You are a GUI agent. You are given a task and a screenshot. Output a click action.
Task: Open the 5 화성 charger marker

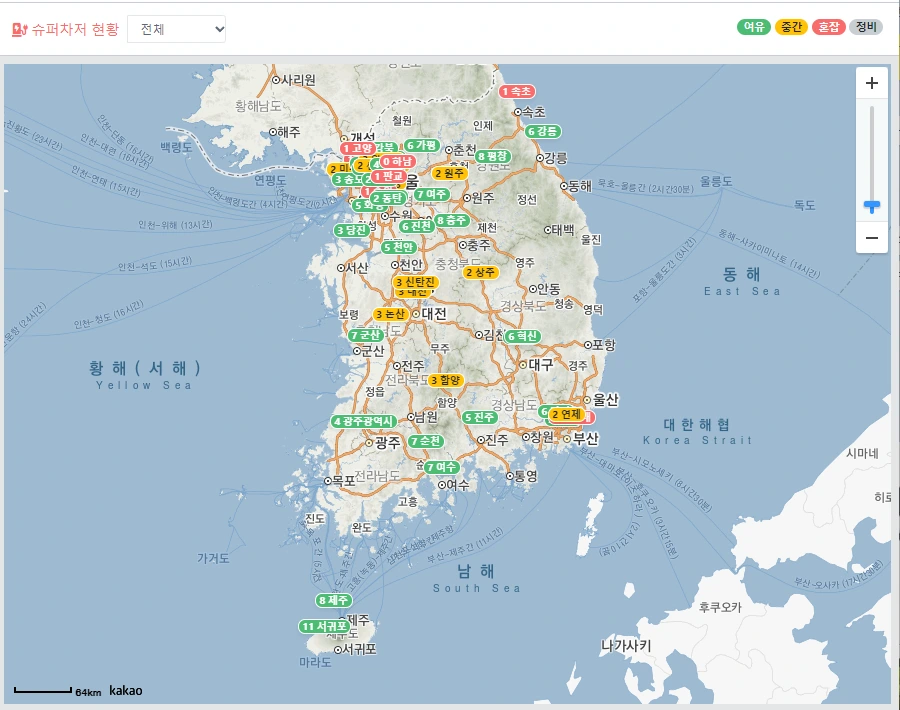click(366, 205)
